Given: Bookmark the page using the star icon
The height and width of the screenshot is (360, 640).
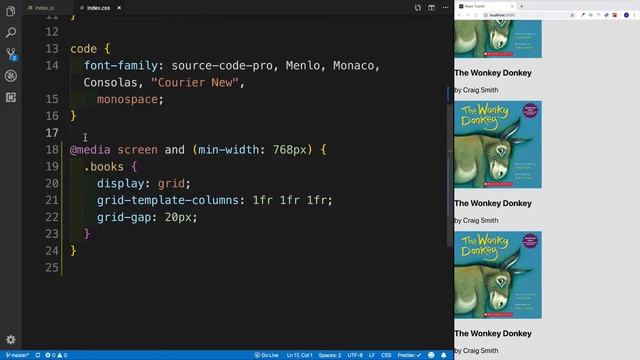Looking at the screenshot, I should (x=572, y=15).
